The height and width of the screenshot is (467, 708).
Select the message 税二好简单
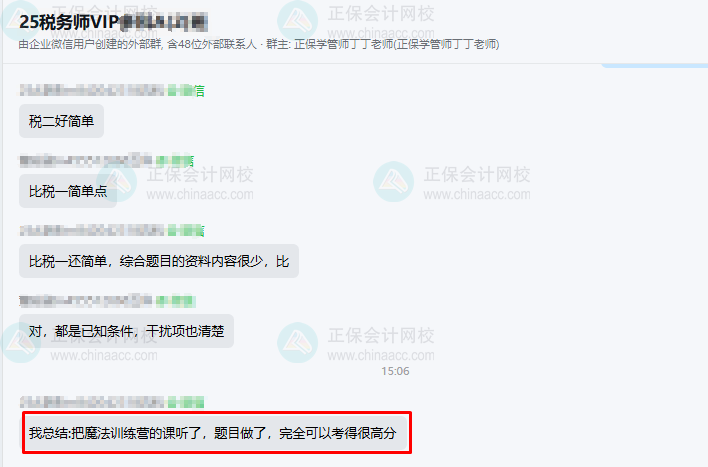click(x=61, y=121)
